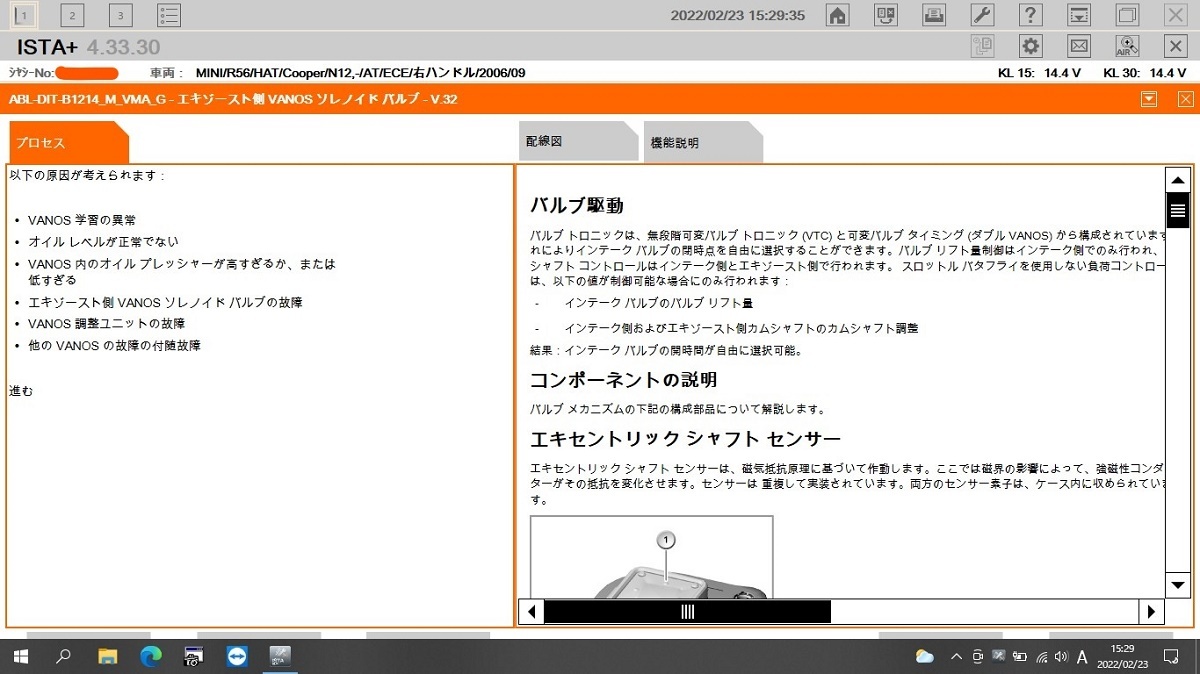Click the printer icon in top toolbar

934,15
